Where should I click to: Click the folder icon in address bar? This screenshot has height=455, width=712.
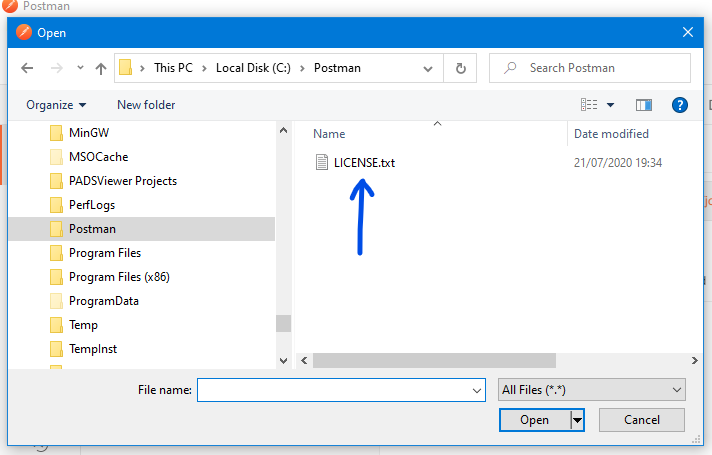(x=125, y=68)
